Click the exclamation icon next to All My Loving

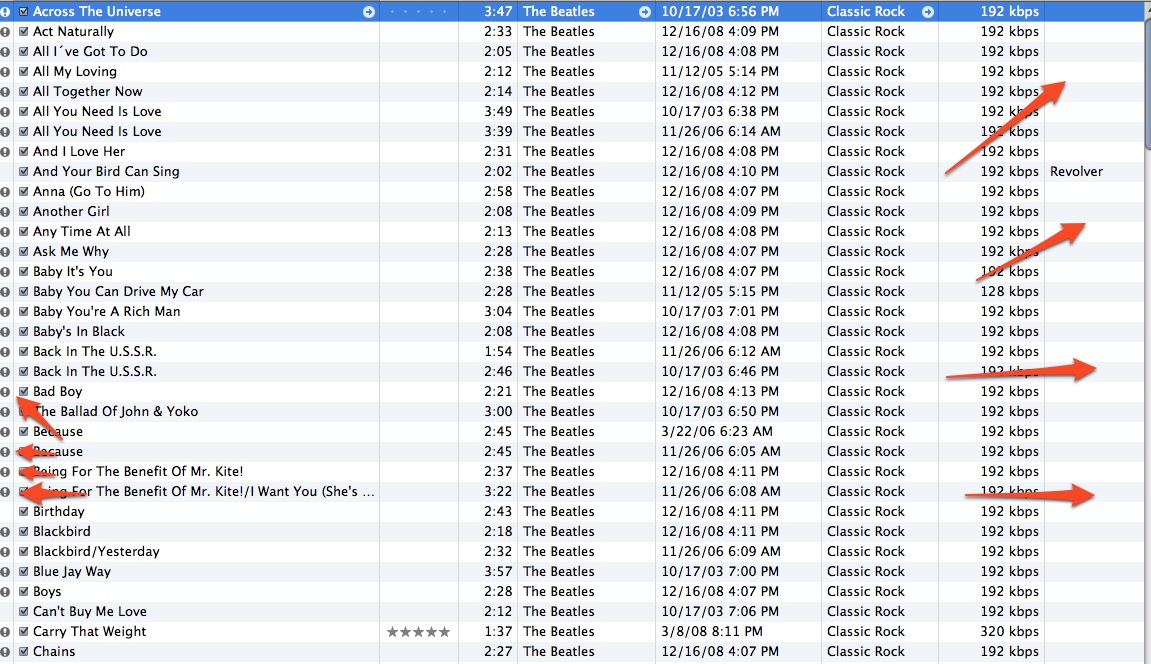5,72
